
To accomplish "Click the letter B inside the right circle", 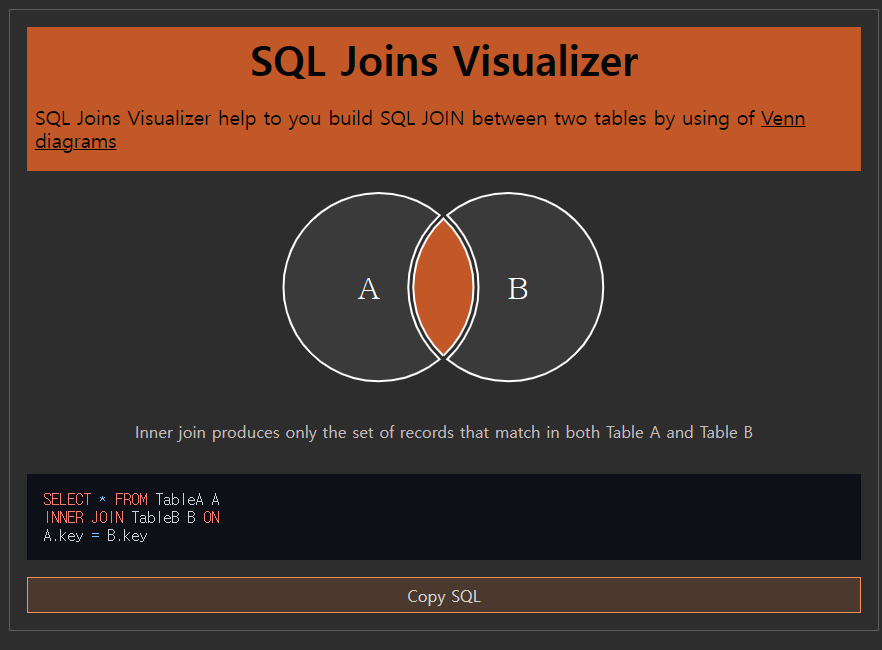I will tap(517, 289).
